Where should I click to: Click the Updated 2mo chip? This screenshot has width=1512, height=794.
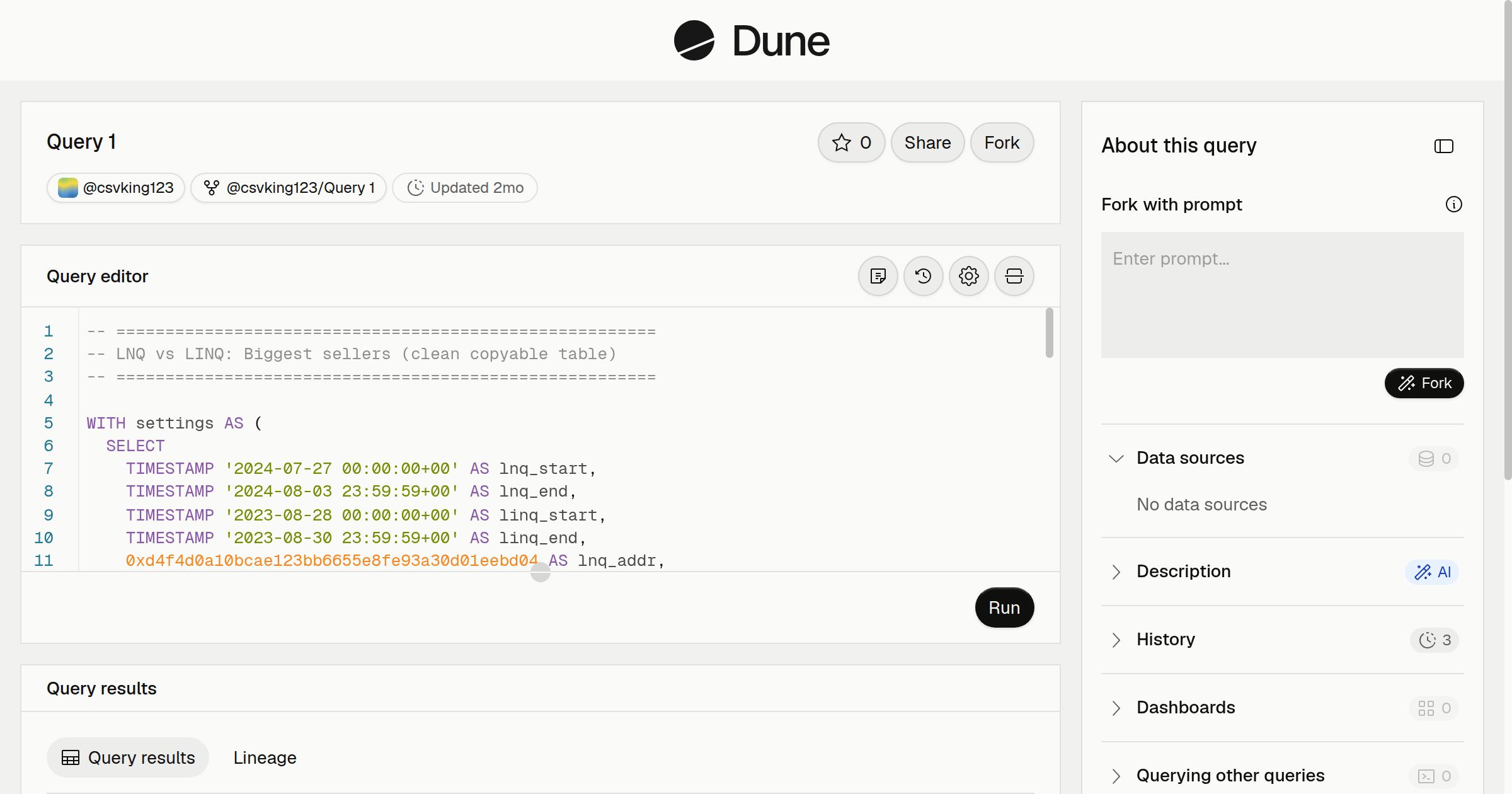465,188
